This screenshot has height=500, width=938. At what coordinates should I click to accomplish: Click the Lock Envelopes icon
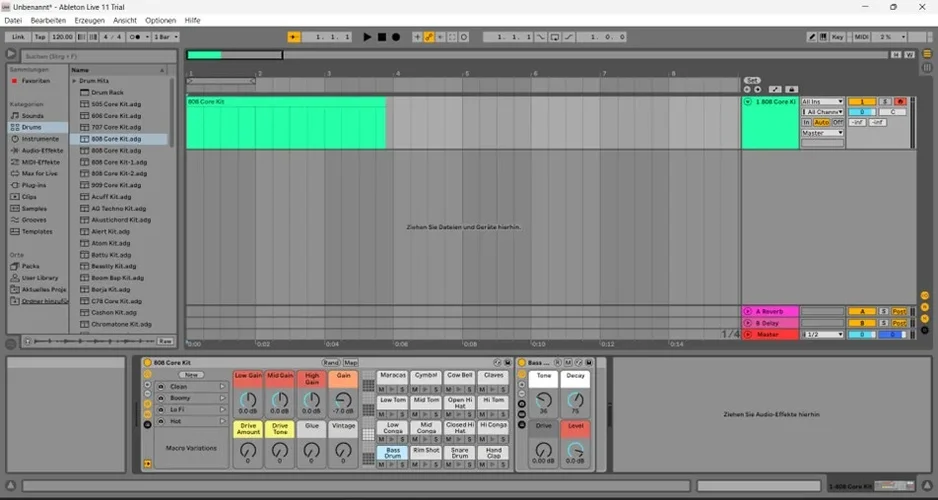pyautogui.click(x=791, y=90)
